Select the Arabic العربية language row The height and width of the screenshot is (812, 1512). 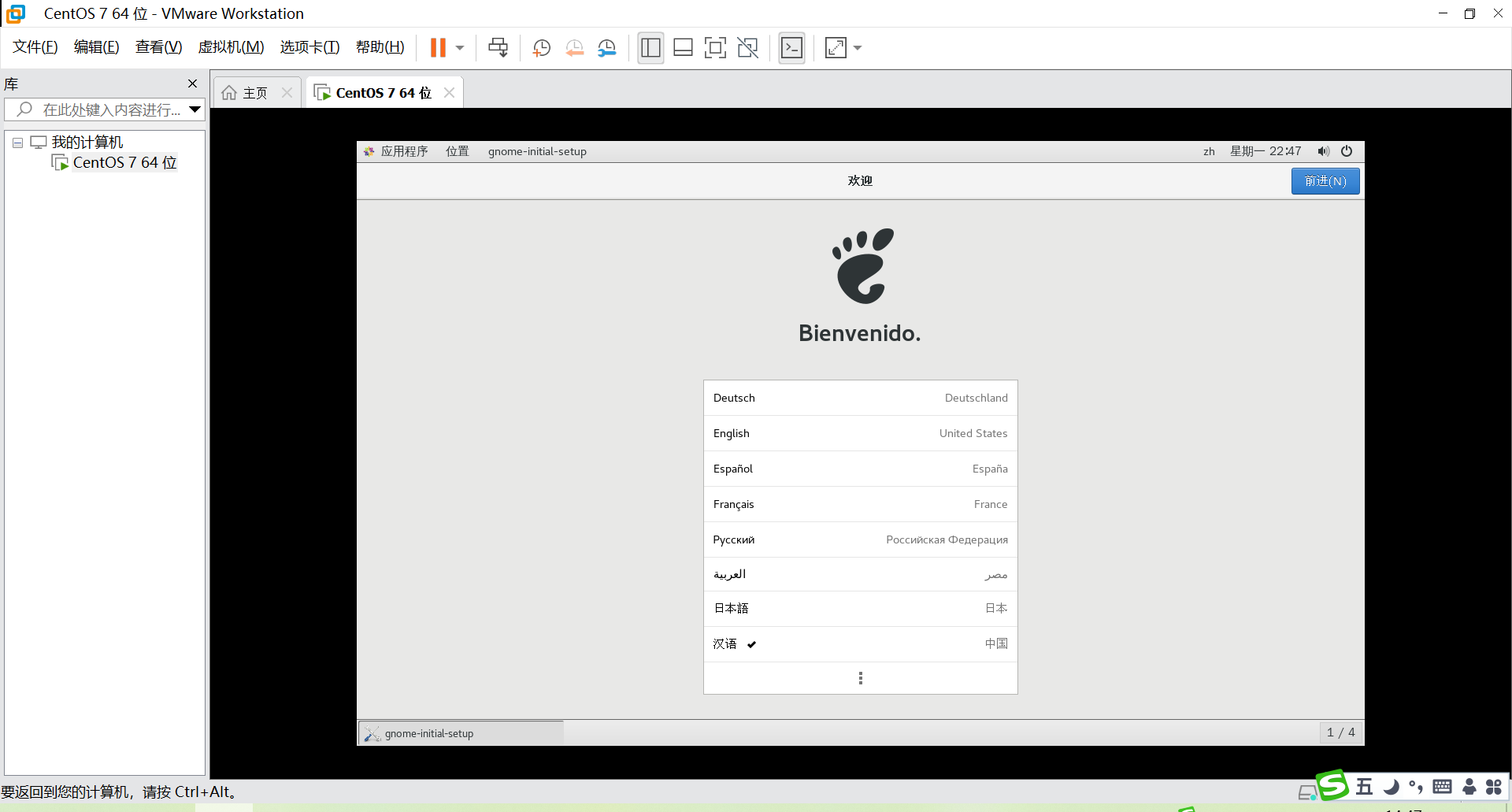(860, 574)
